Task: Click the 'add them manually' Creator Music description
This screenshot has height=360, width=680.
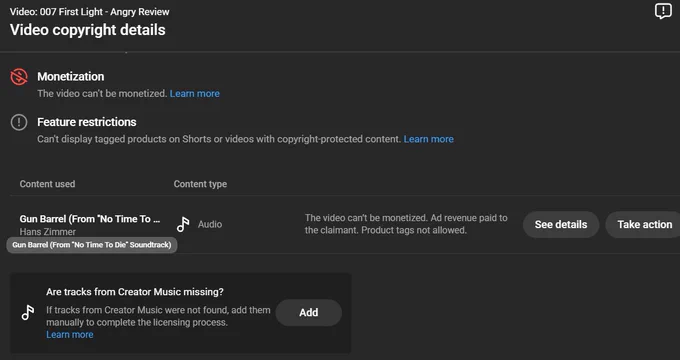Action: pyautogui.click(x=158, y=316)
